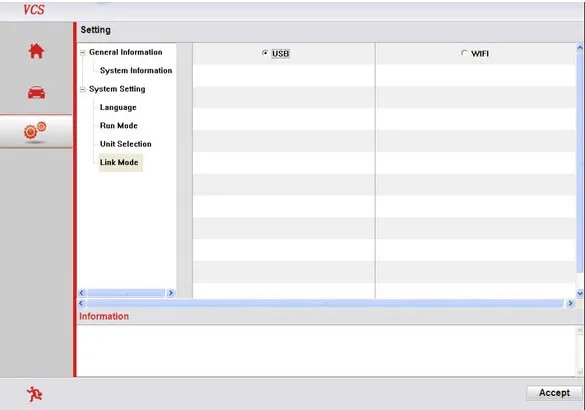Select the settings gears icon

point(35,131)
